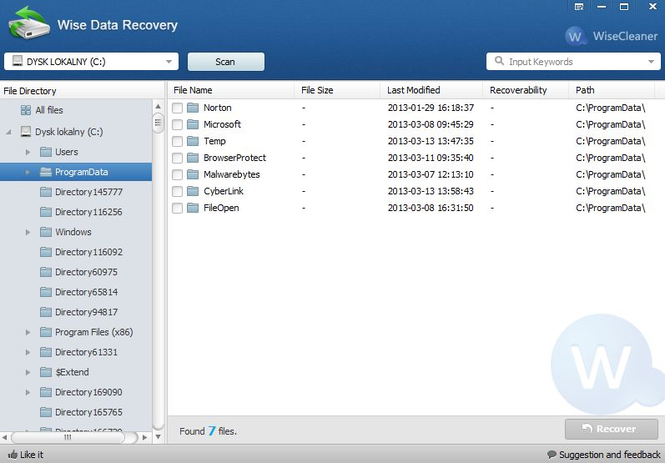The width and height of the screenshot is (665, 463).
Task: Focus the Input Keywords search field
Action: 575,62
